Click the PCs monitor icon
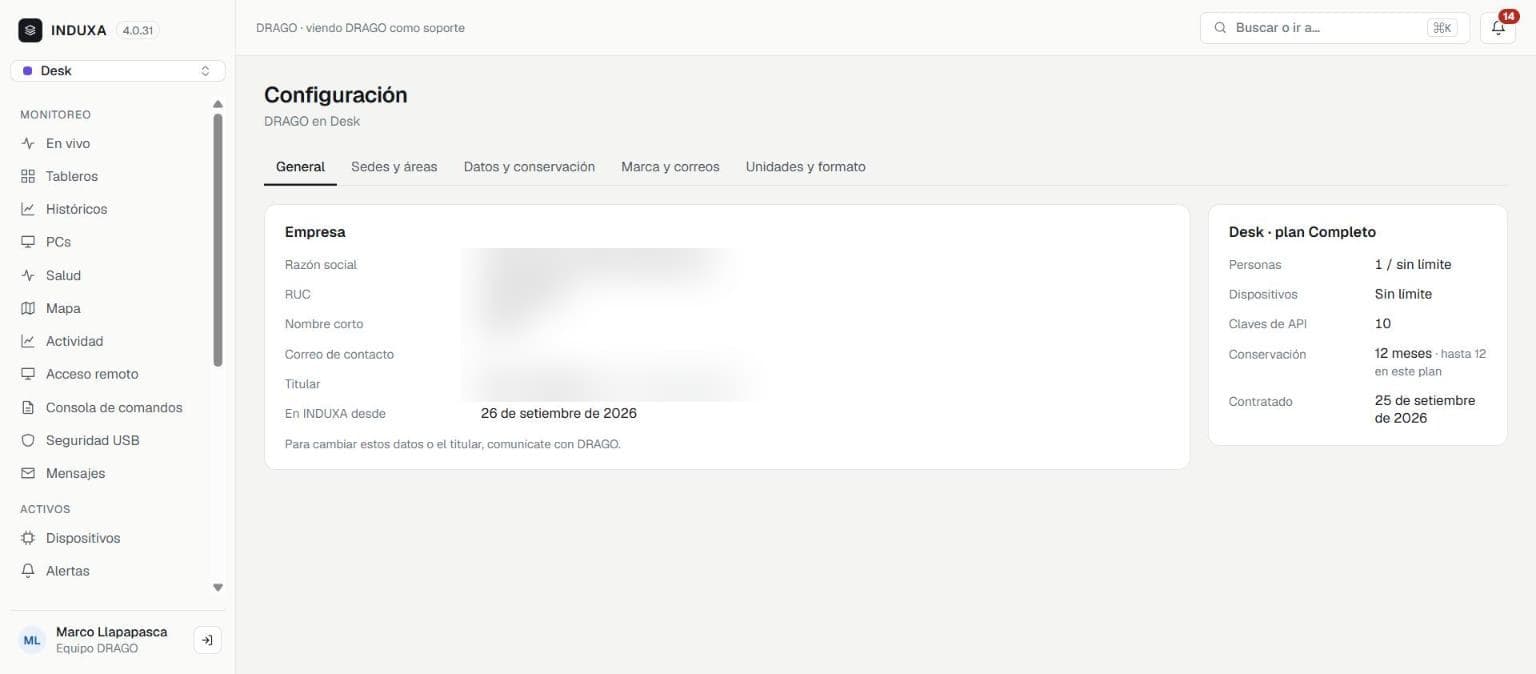Screen dimensions: 1536x674 click(28, 243)
